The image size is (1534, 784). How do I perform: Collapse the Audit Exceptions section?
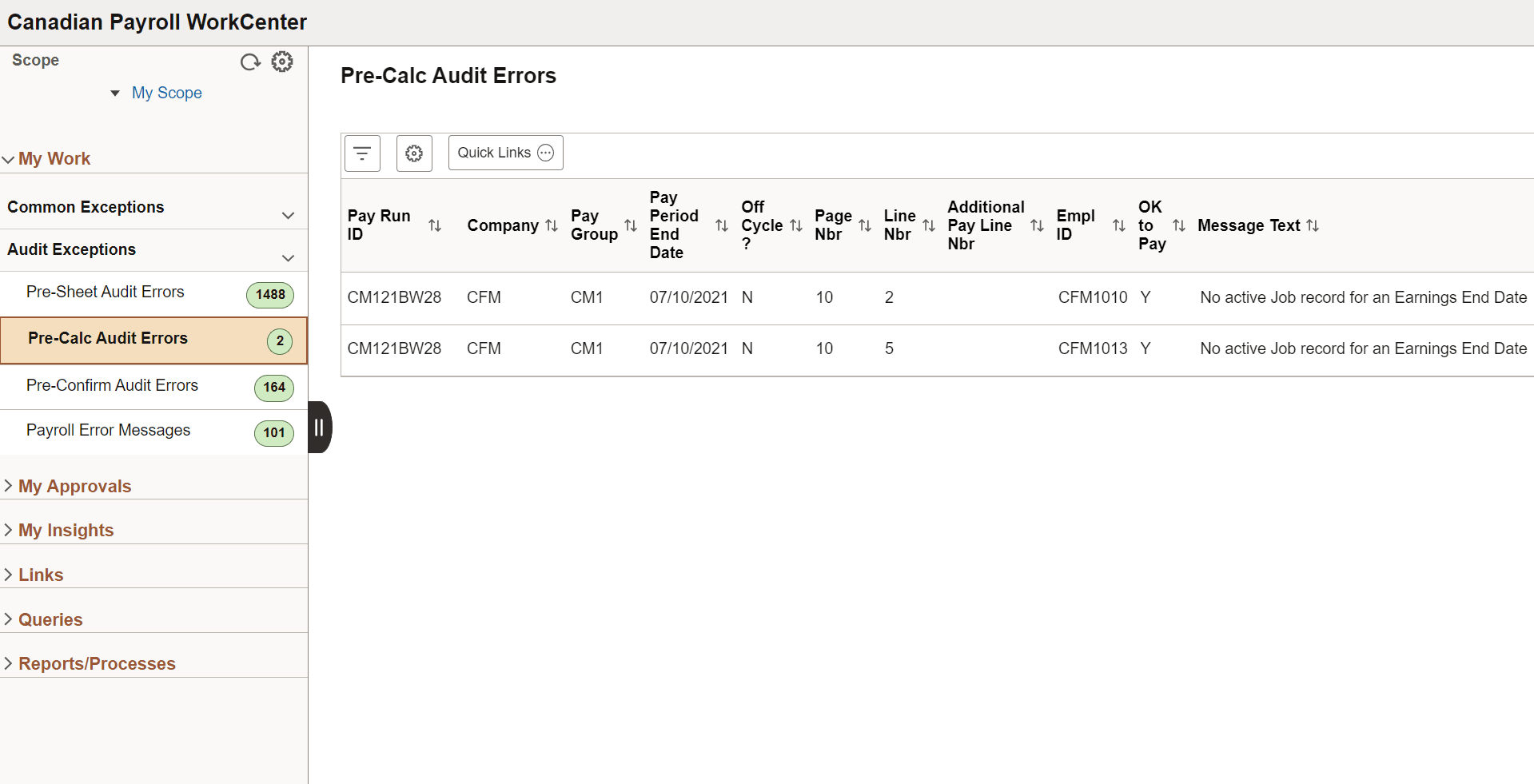coord(288,258)
